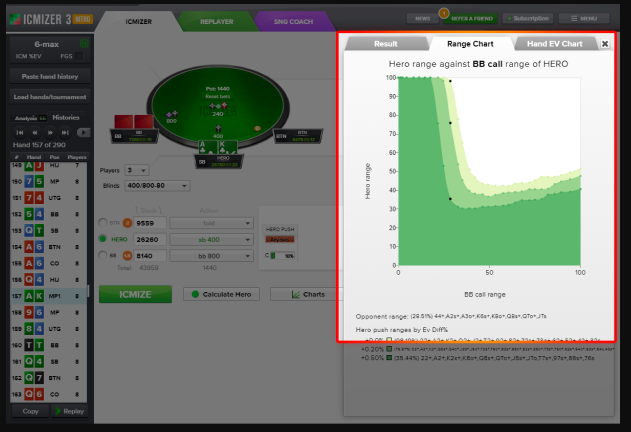Click the BTN stack field 9559
This screenshot has width=631, height=432.
[x=150, y=223]
